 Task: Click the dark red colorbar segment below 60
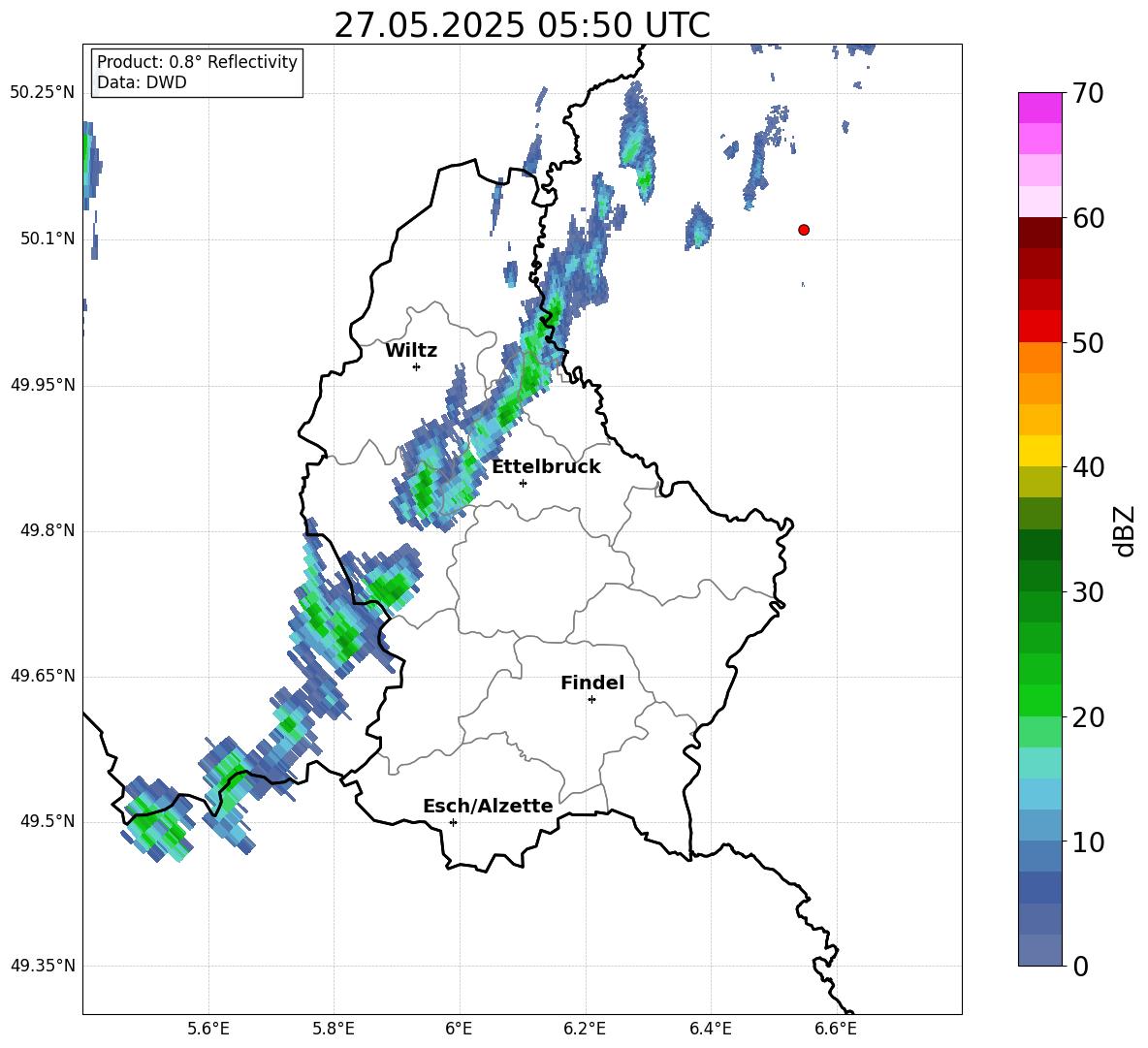pos(1039,233)
